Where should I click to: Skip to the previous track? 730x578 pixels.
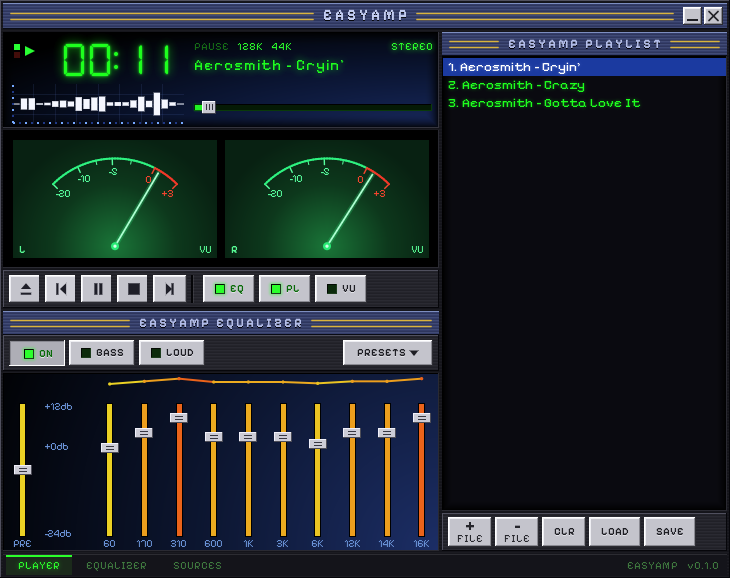pos(60,289)
